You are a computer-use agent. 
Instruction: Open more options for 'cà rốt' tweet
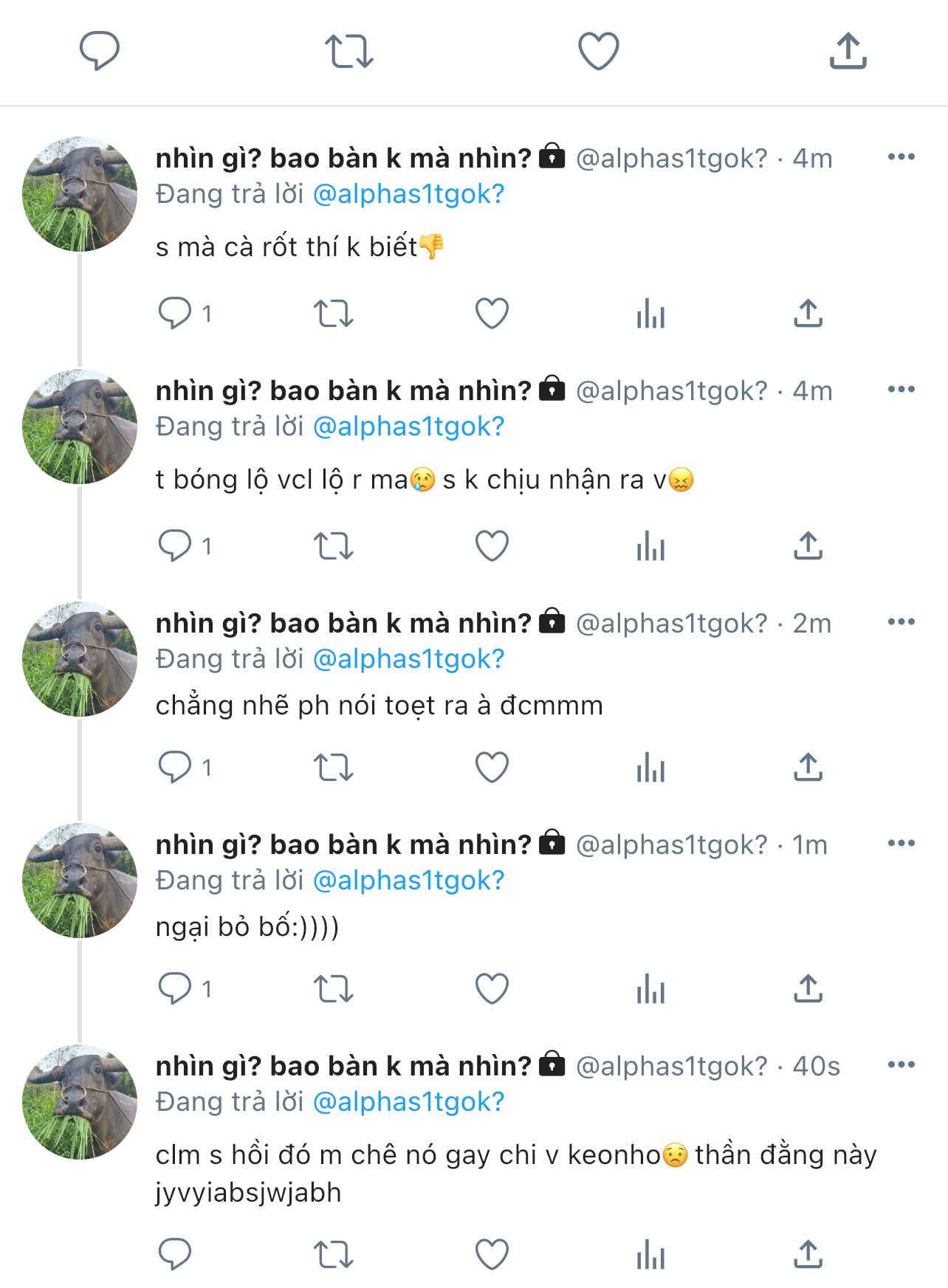point(901,157)
